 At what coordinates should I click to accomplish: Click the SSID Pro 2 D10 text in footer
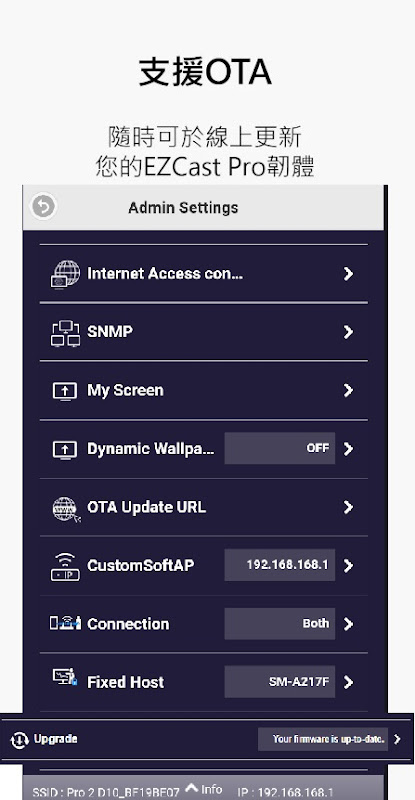point(106,793)
